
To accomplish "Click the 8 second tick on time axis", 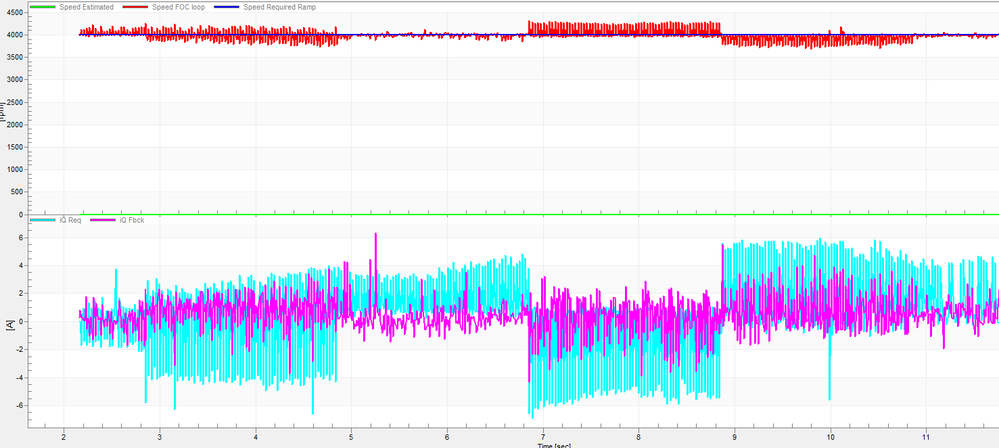I will [638, 437].
